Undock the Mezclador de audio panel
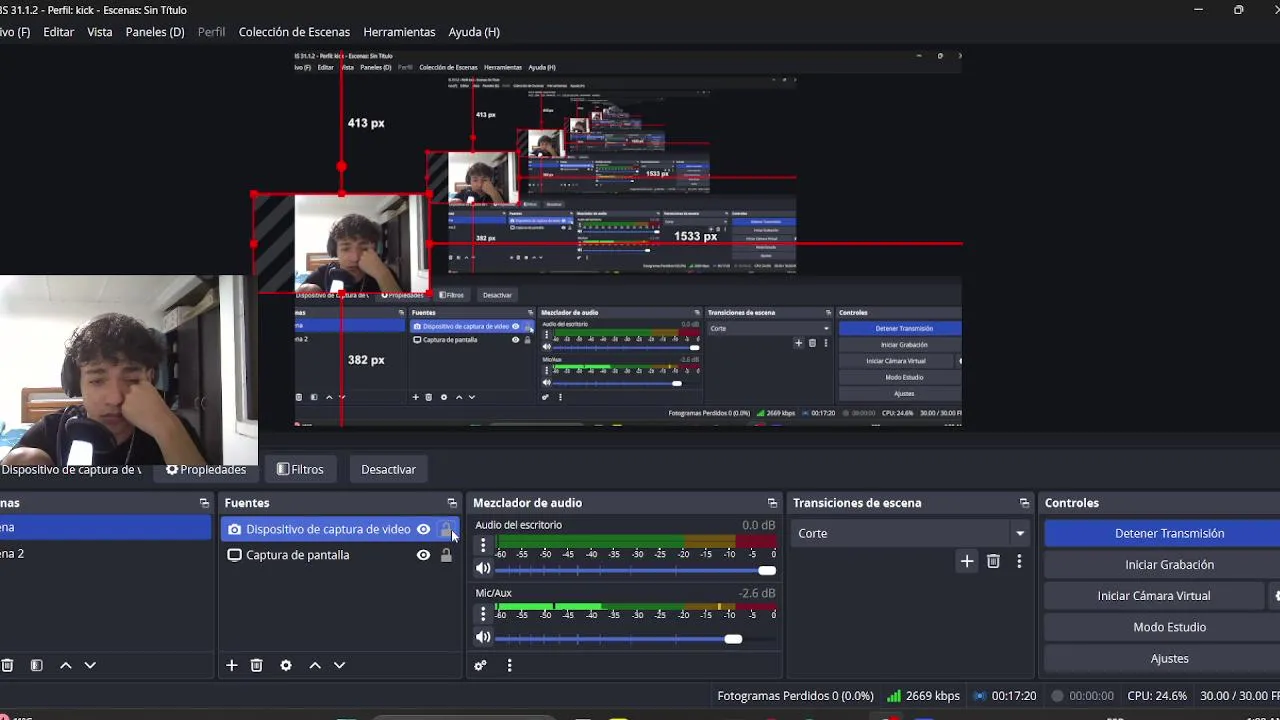1280x720 pixels. (x=772, y=503)
